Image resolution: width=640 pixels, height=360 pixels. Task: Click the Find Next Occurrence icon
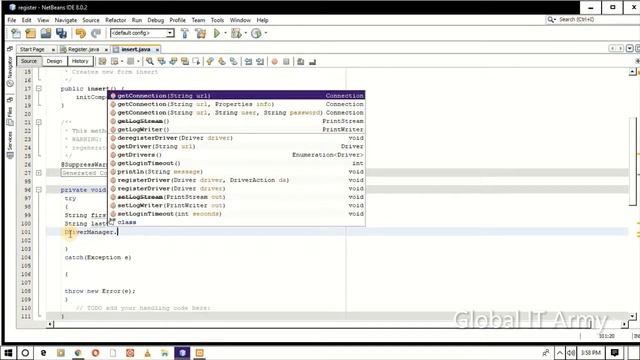pos(173,62)
